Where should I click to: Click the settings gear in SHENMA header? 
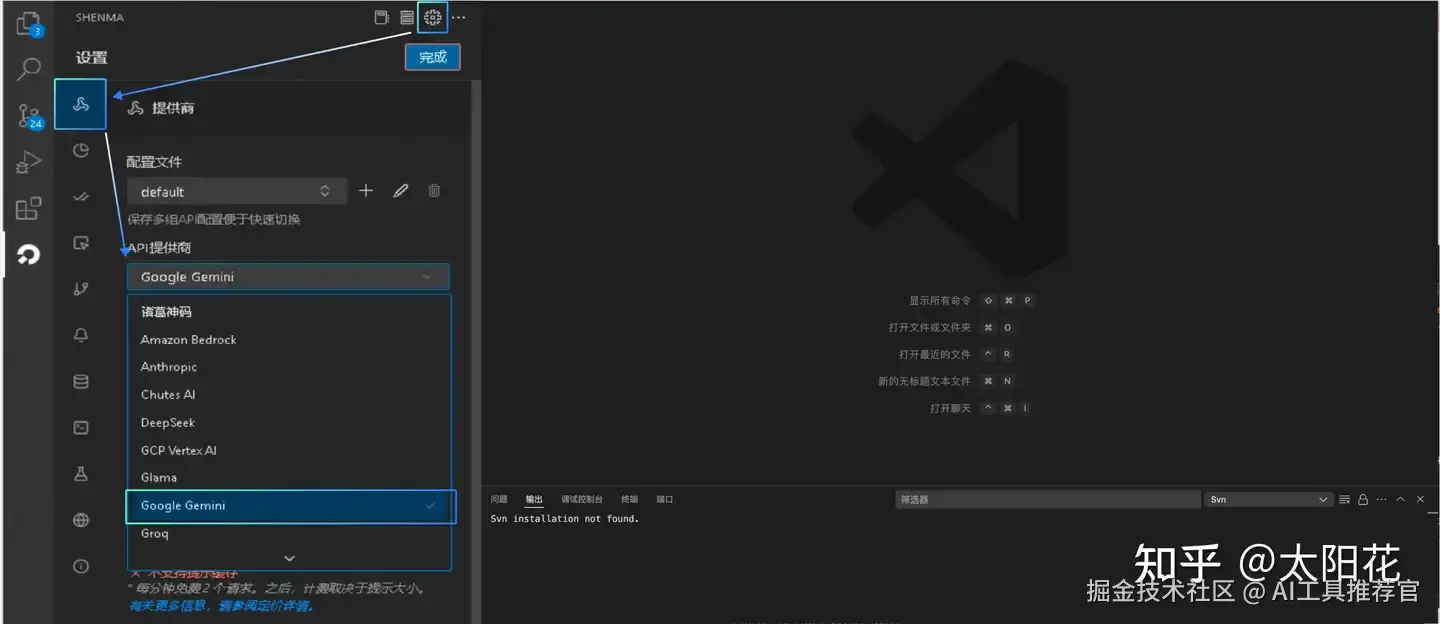point(432,17)
